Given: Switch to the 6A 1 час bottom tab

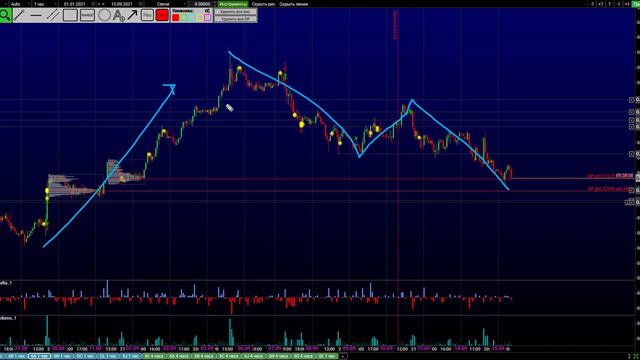Looking at the screenshot, I should (x=39, y=356).
